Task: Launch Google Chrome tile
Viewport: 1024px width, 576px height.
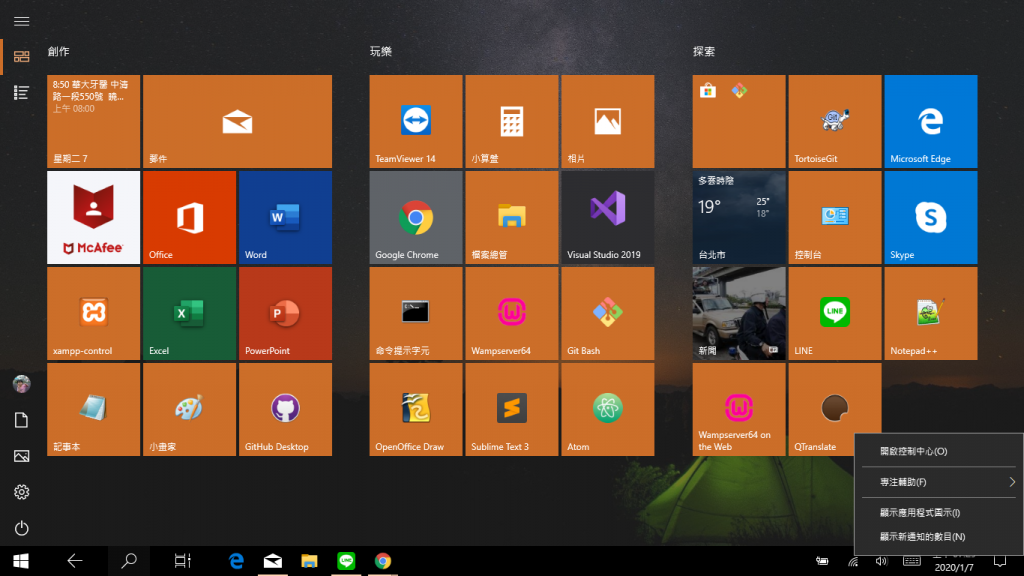Action: (x=416, y=217)
